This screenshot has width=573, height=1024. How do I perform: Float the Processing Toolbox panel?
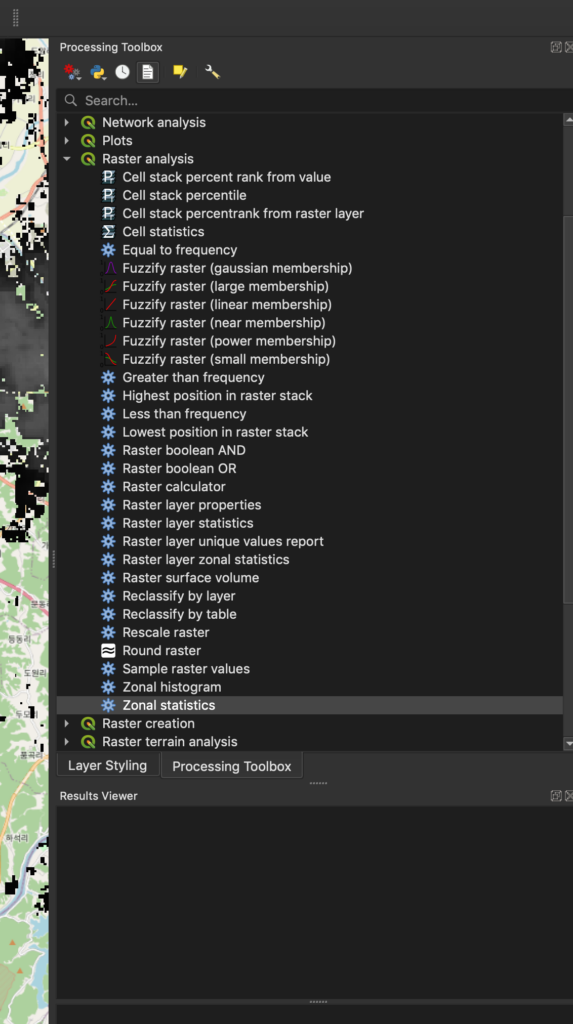[556, 47]
